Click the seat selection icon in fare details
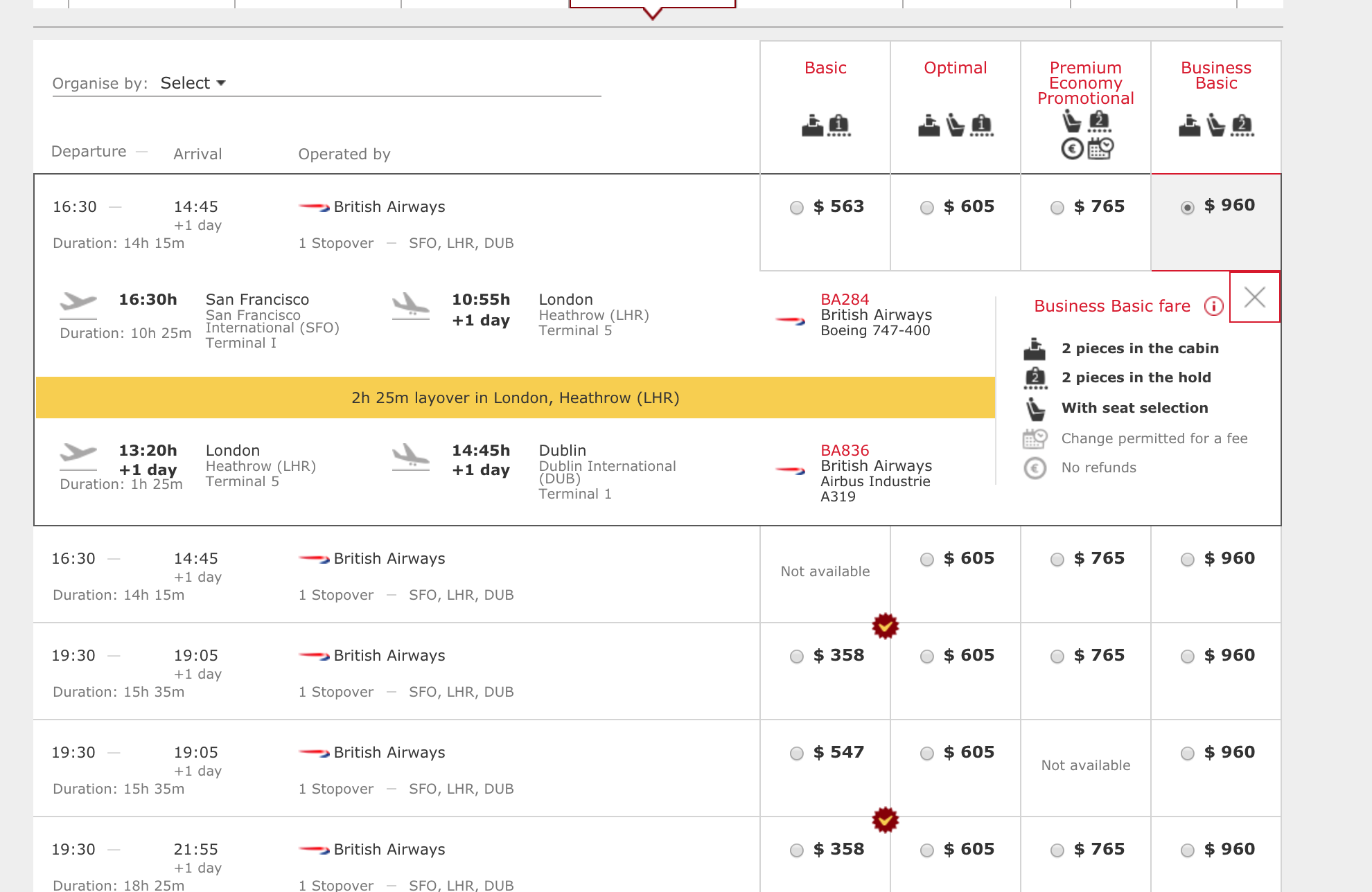The image size is (1372, 892). pos(1035,409)
